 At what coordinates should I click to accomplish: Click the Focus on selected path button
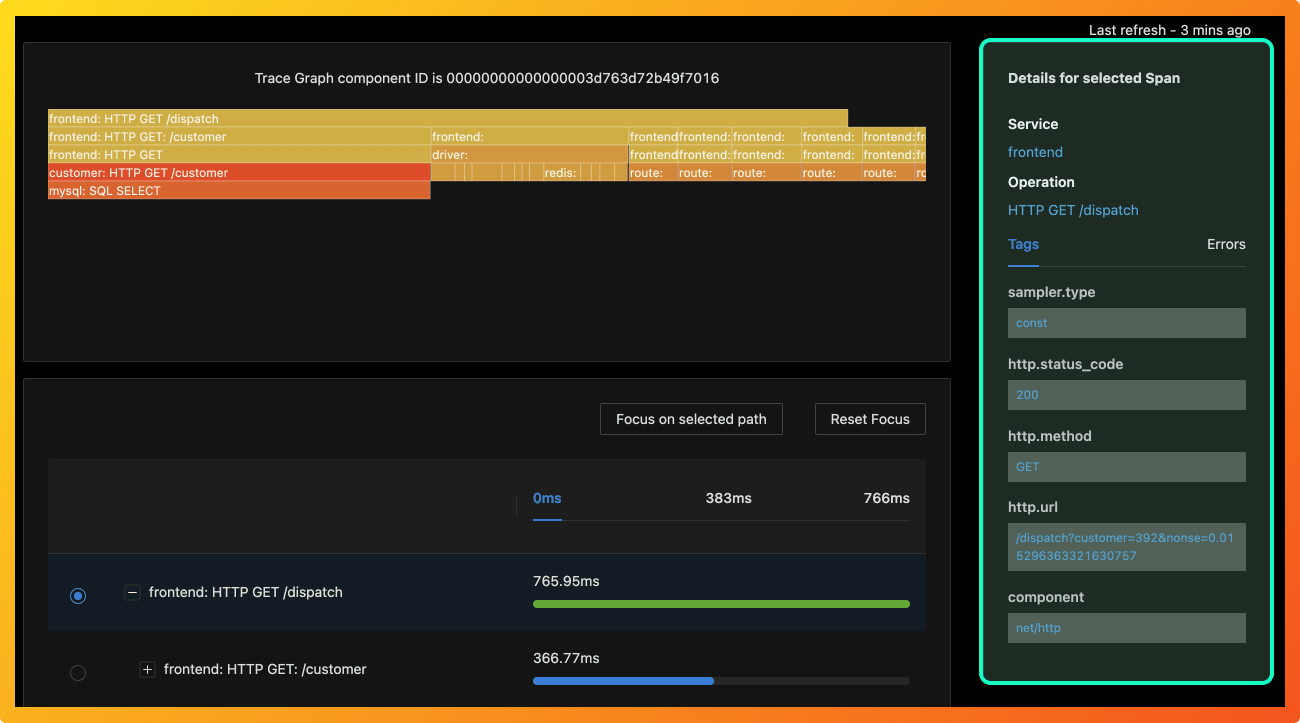click(691, 419)
